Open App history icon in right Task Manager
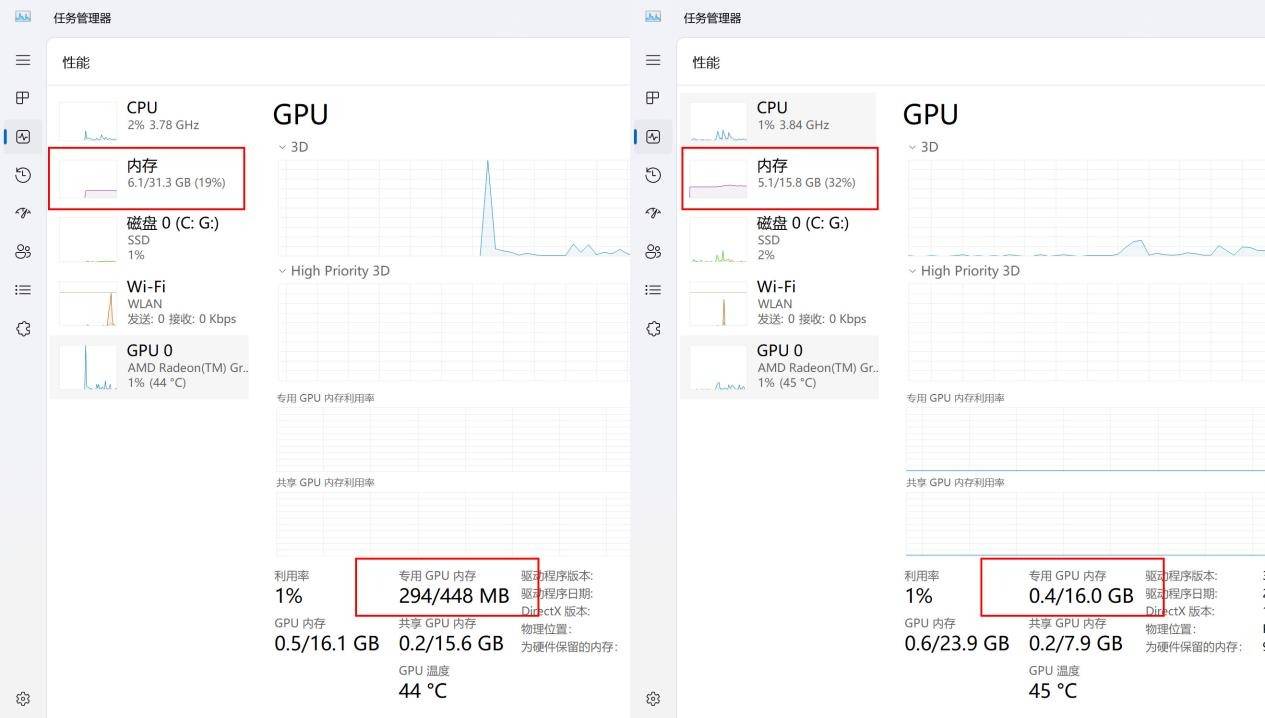This screenshot has width=1265, height=718. [x=653, y=175]
